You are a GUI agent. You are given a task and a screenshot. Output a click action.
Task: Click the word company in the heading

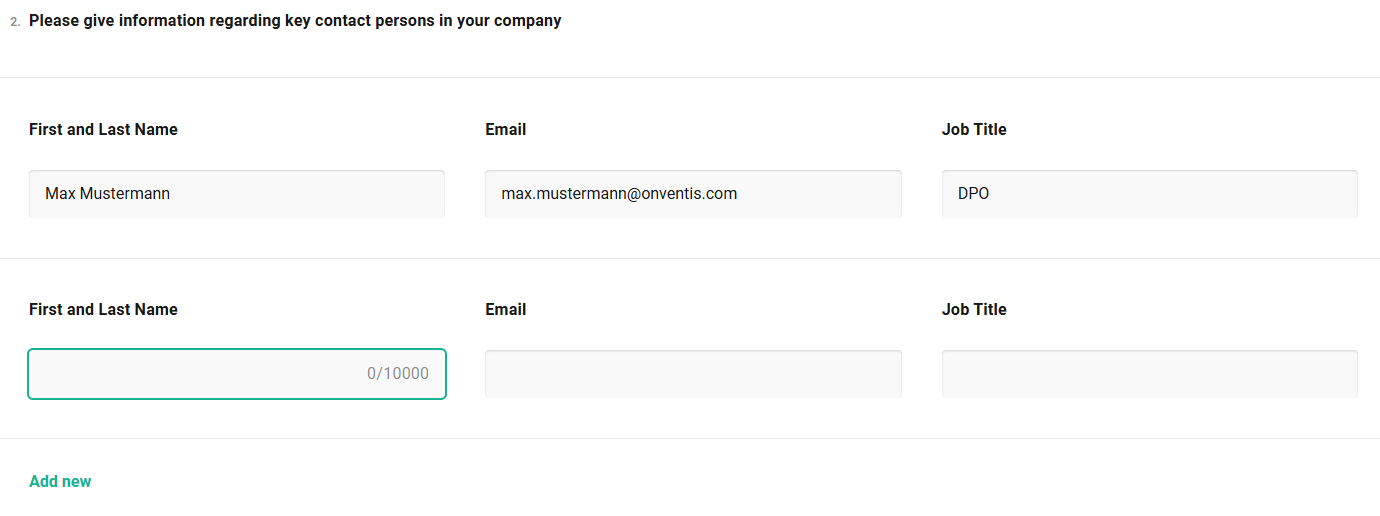[x=527, y=20]
